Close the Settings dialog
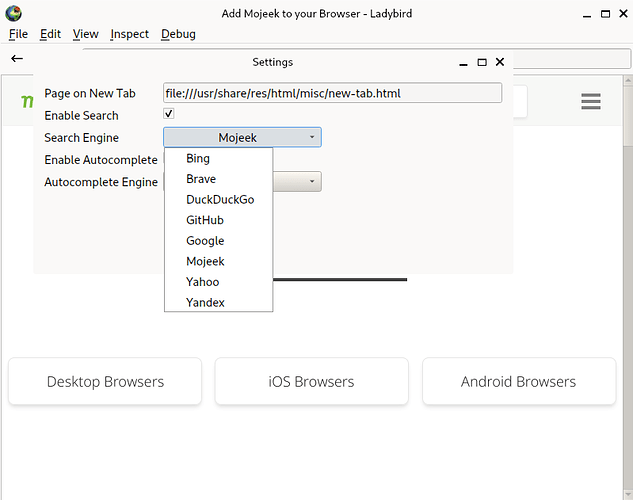 [500, 62]
